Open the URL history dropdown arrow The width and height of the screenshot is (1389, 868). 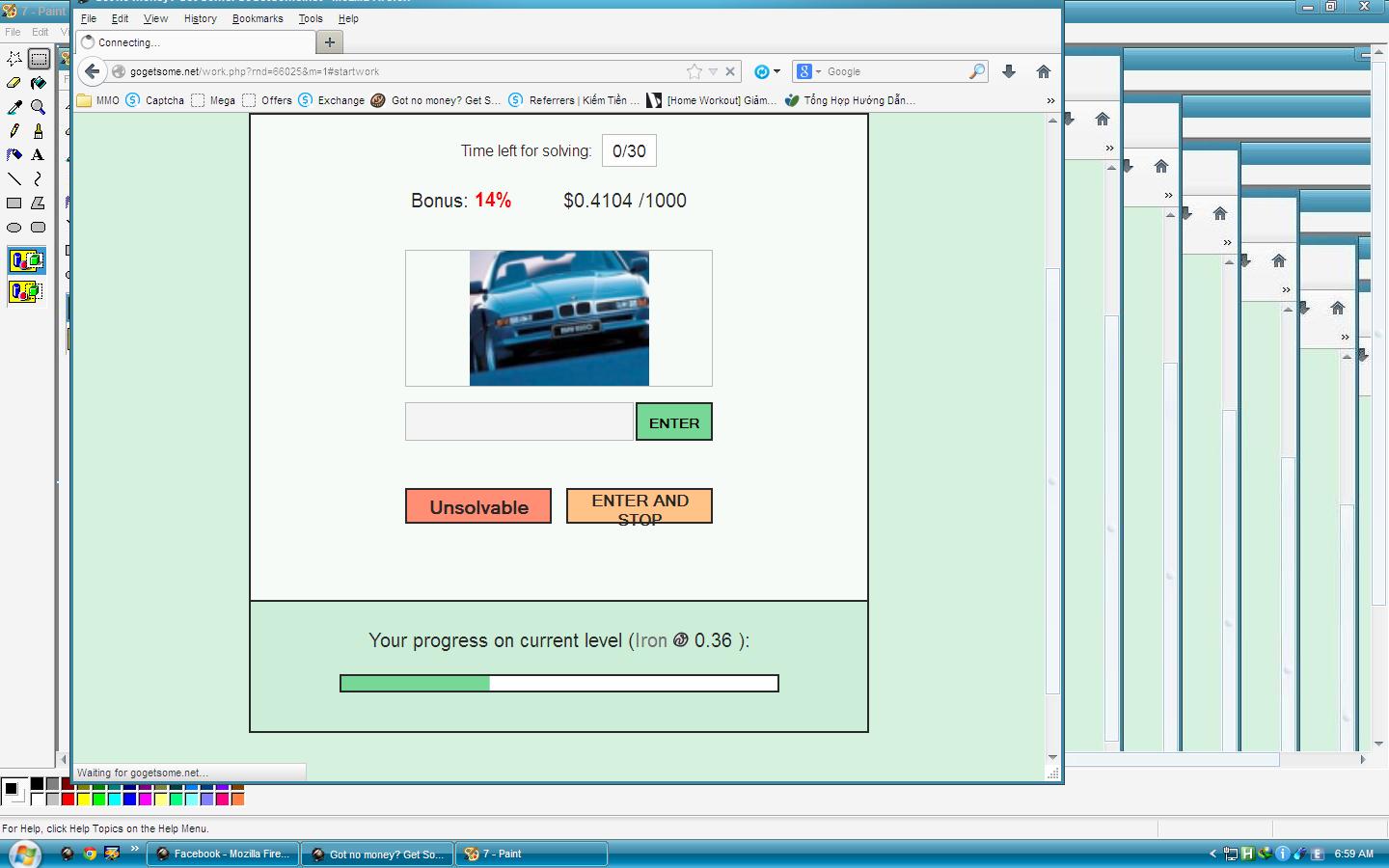pos(713,71)
